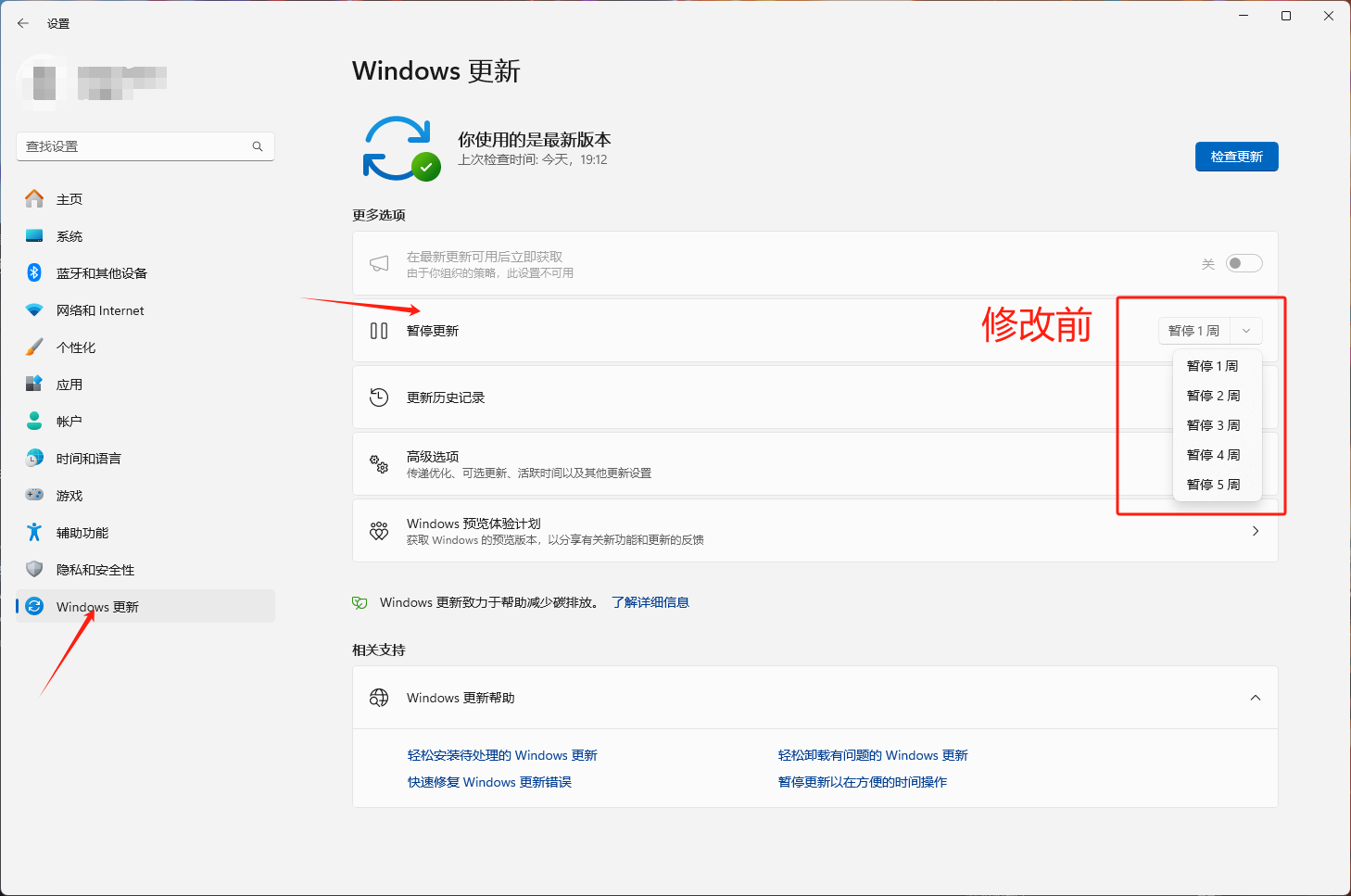Open 快速修复 Windows 更新错误 link

tap(489, 782)
